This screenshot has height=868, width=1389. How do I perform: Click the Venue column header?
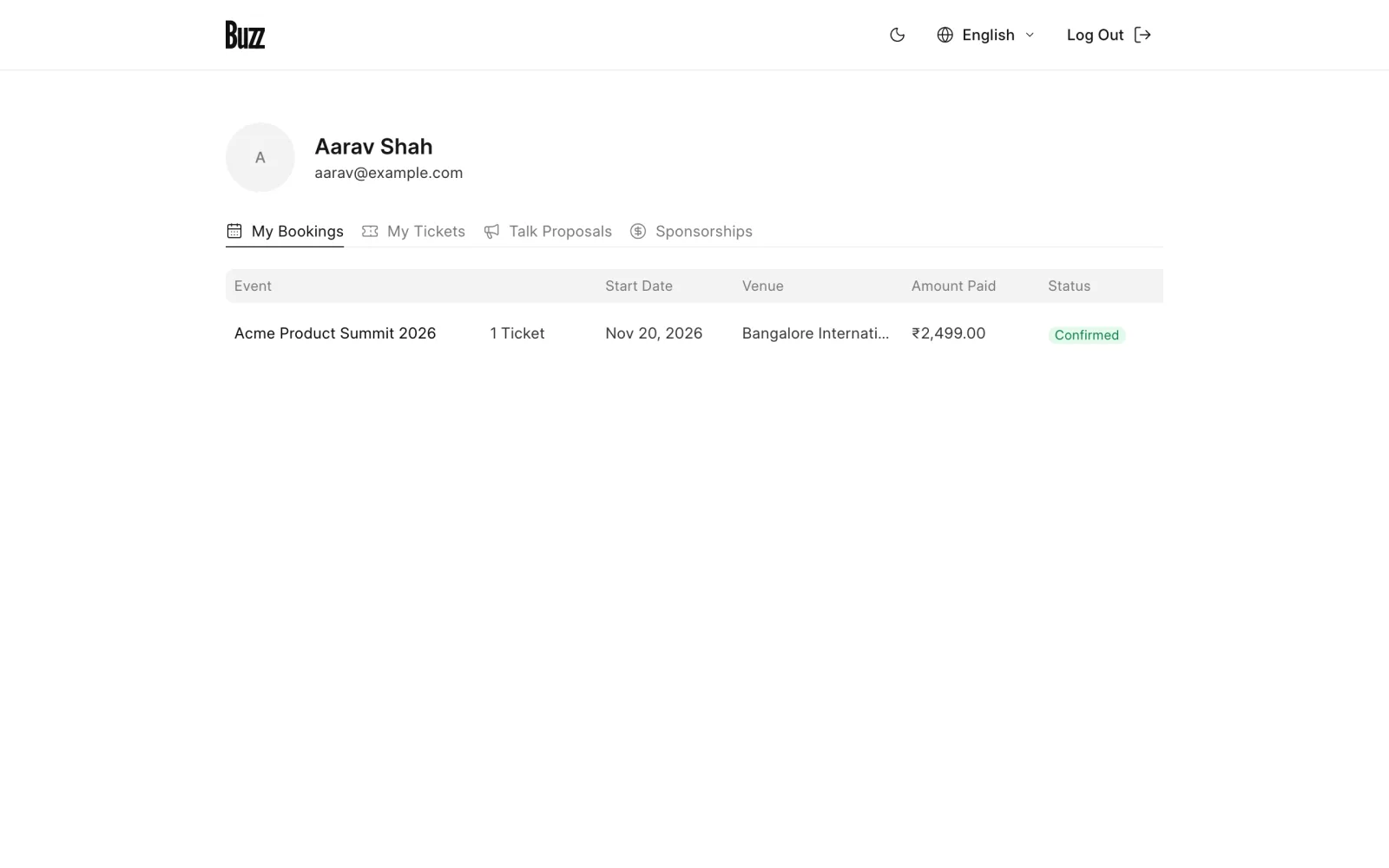coord(763,286)
